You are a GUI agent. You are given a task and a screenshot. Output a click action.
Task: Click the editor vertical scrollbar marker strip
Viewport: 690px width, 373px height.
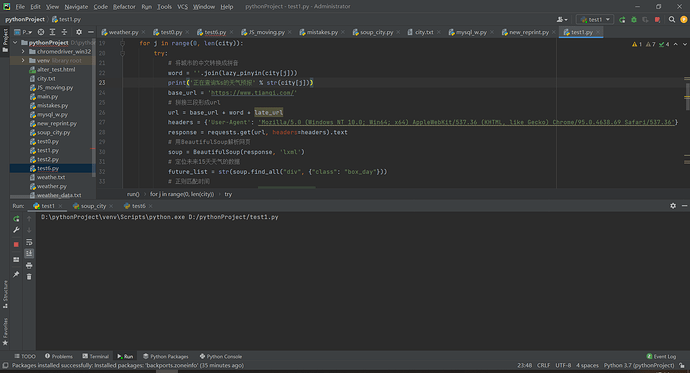click(687, 114)
